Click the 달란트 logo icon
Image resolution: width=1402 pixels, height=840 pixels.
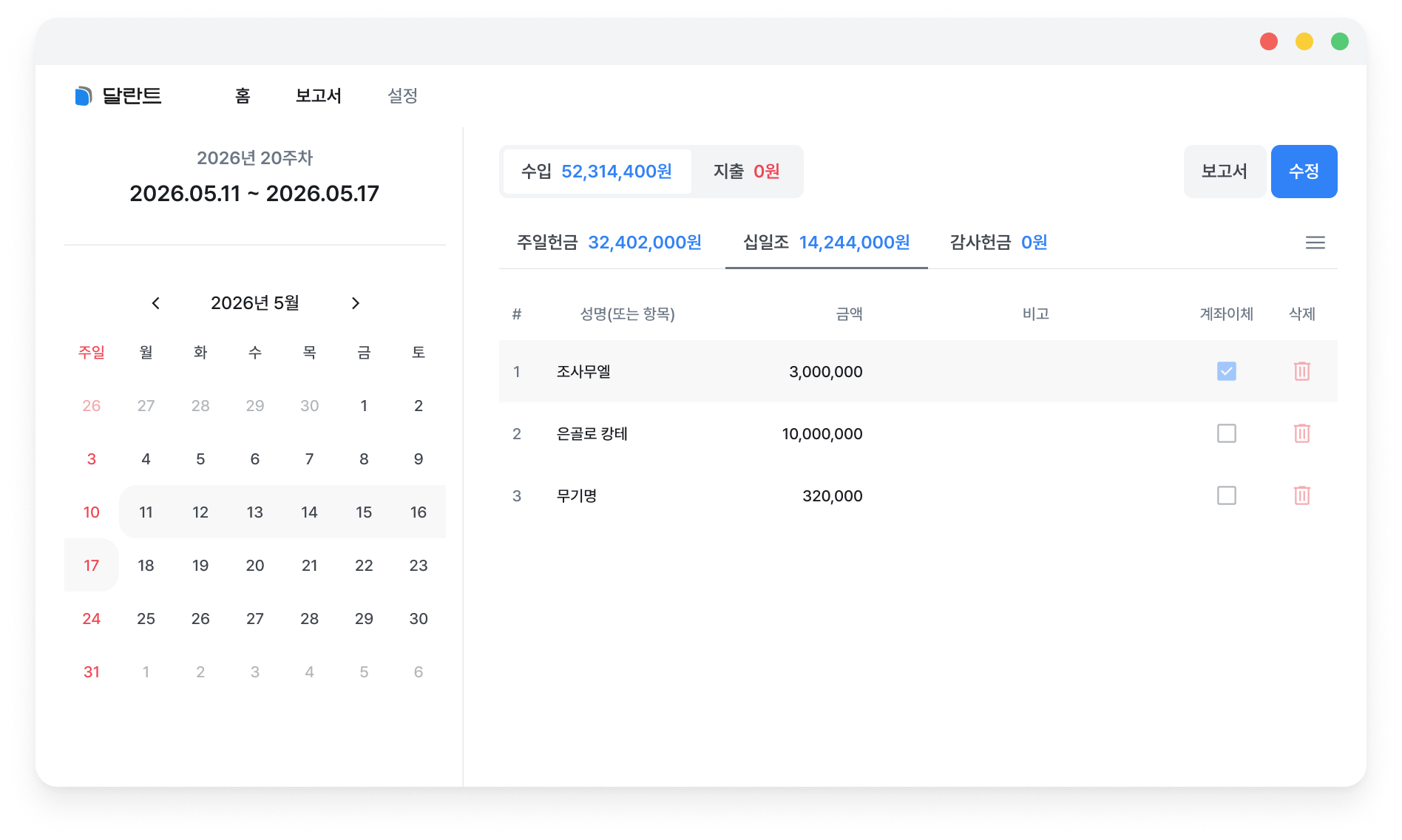click(x=84, y=96)
